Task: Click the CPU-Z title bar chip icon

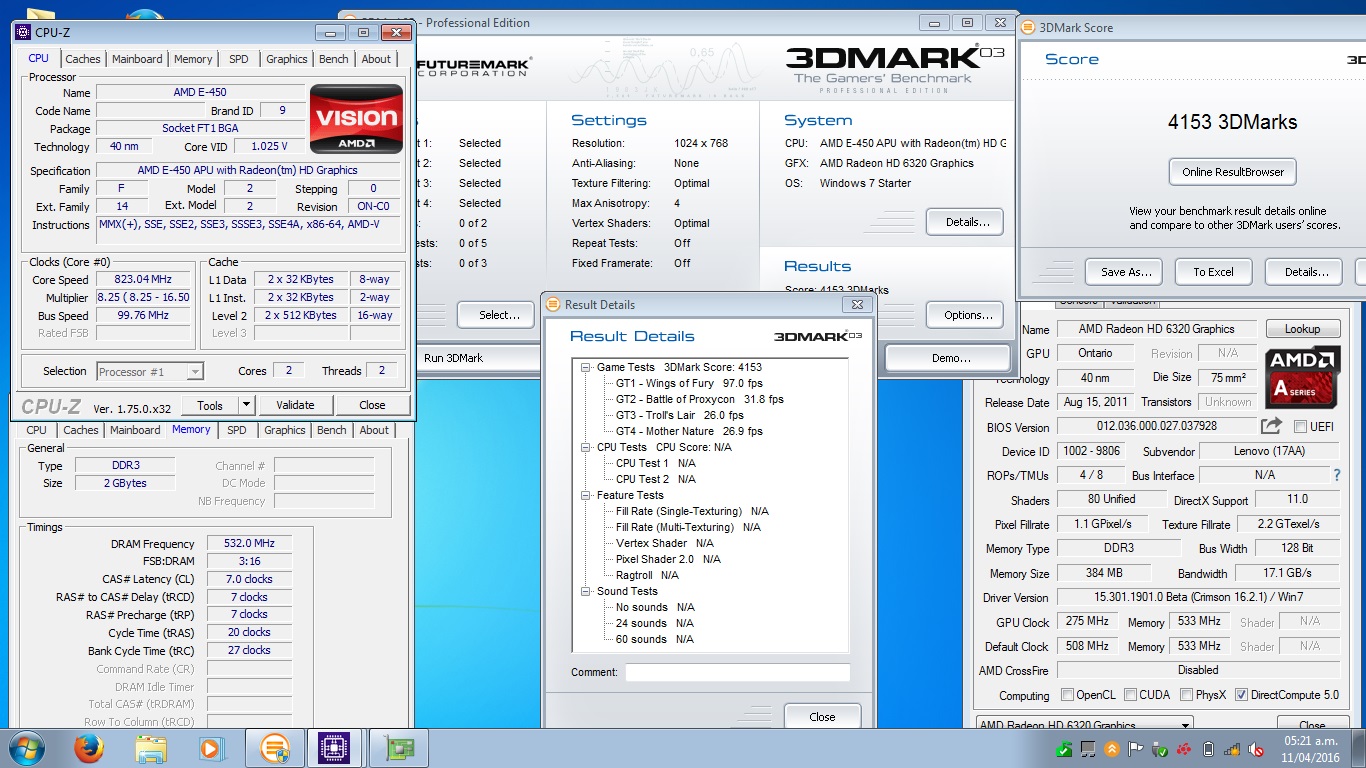Action: tap(22, 32)
